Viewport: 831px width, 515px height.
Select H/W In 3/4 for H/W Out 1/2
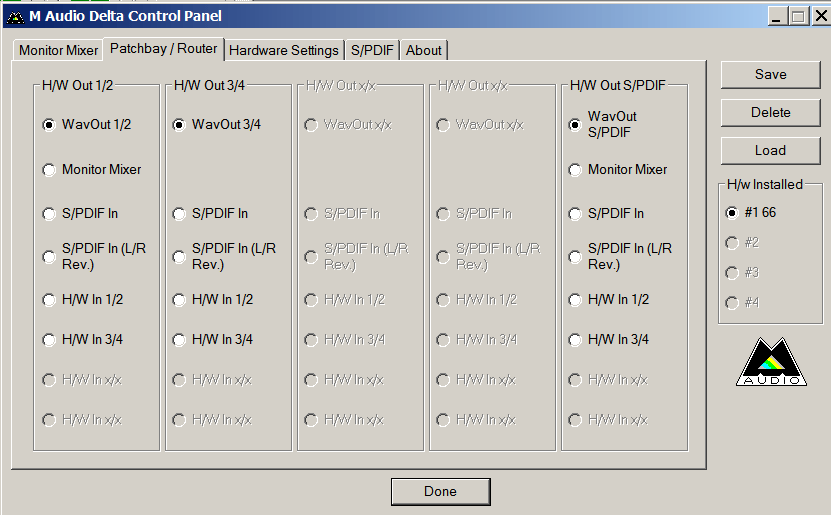pyautogui.click(x=49, y=340)
